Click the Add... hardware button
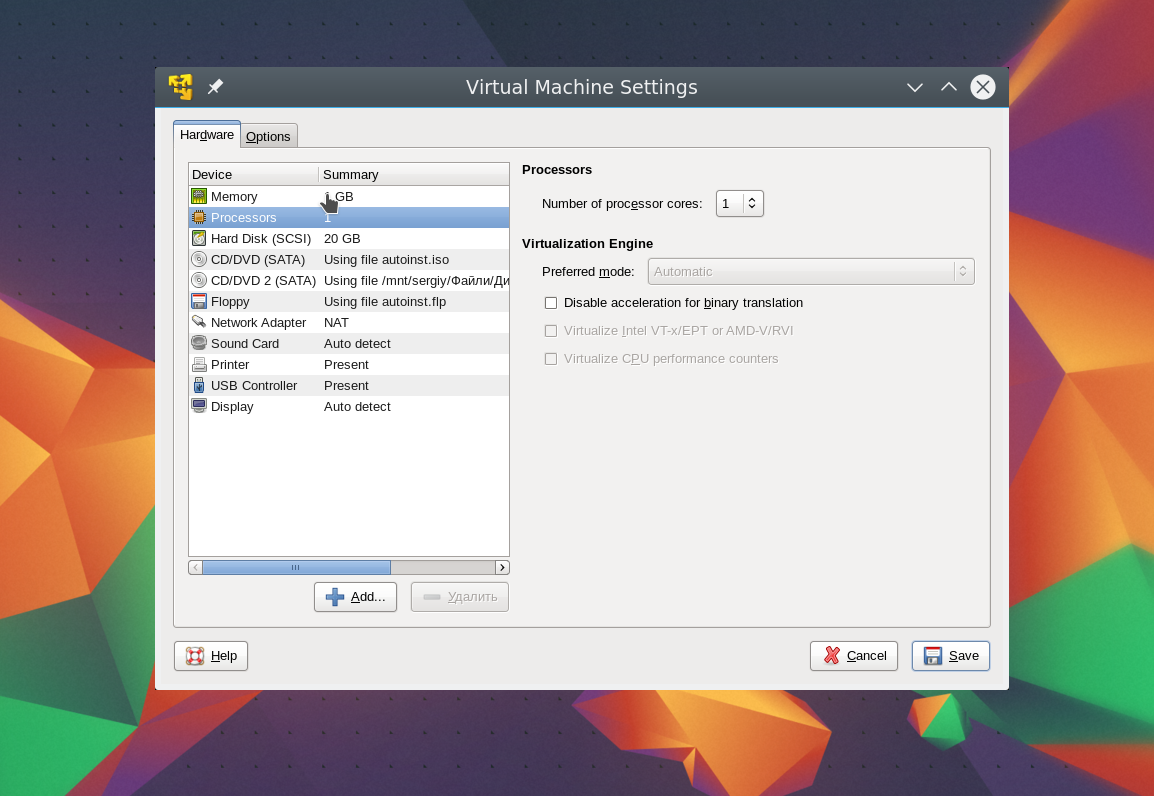 coord(356,597)
